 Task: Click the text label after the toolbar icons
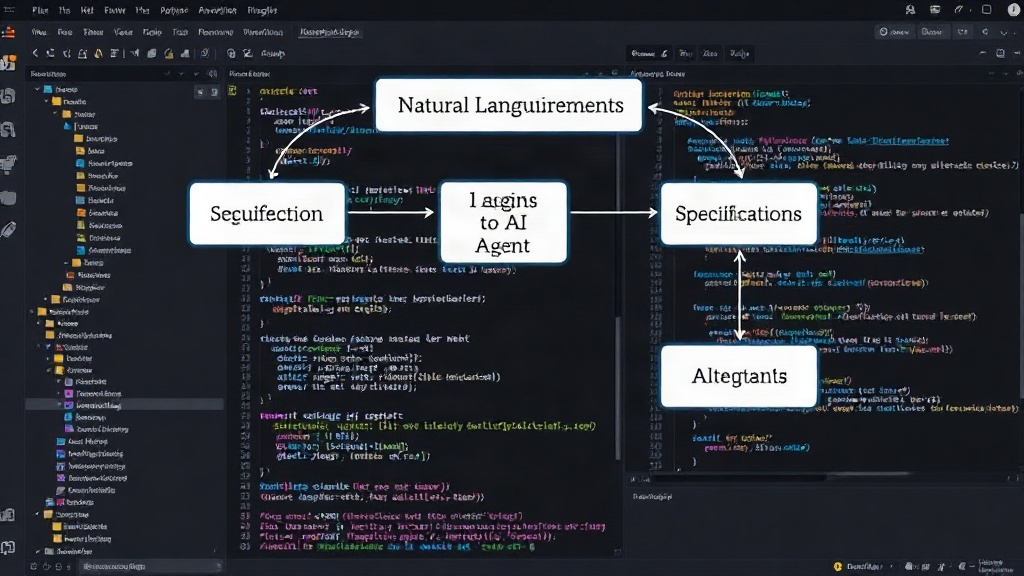click(x=273, y=54)
